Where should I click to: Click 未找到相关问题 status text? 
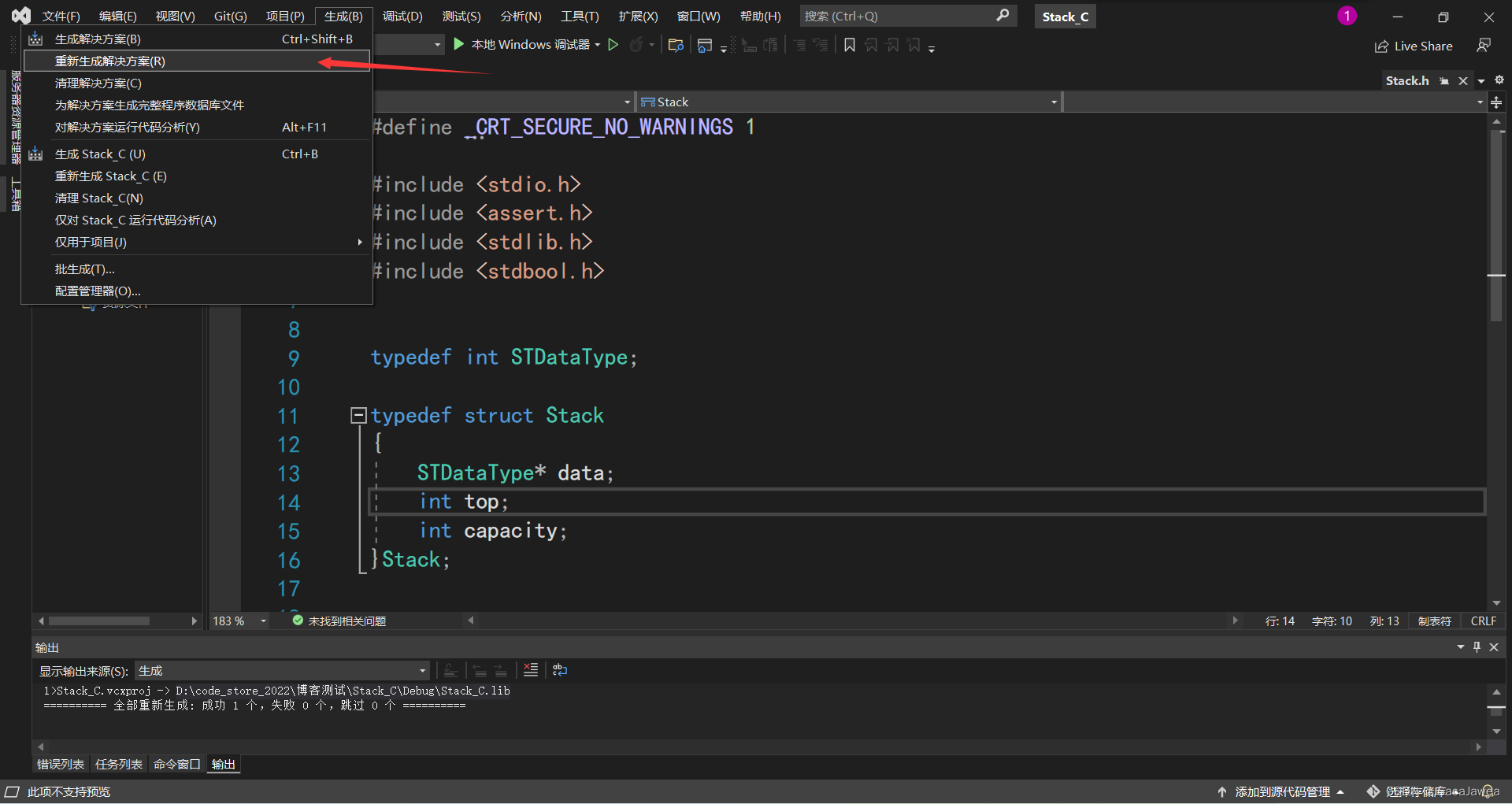coord(347,621)
